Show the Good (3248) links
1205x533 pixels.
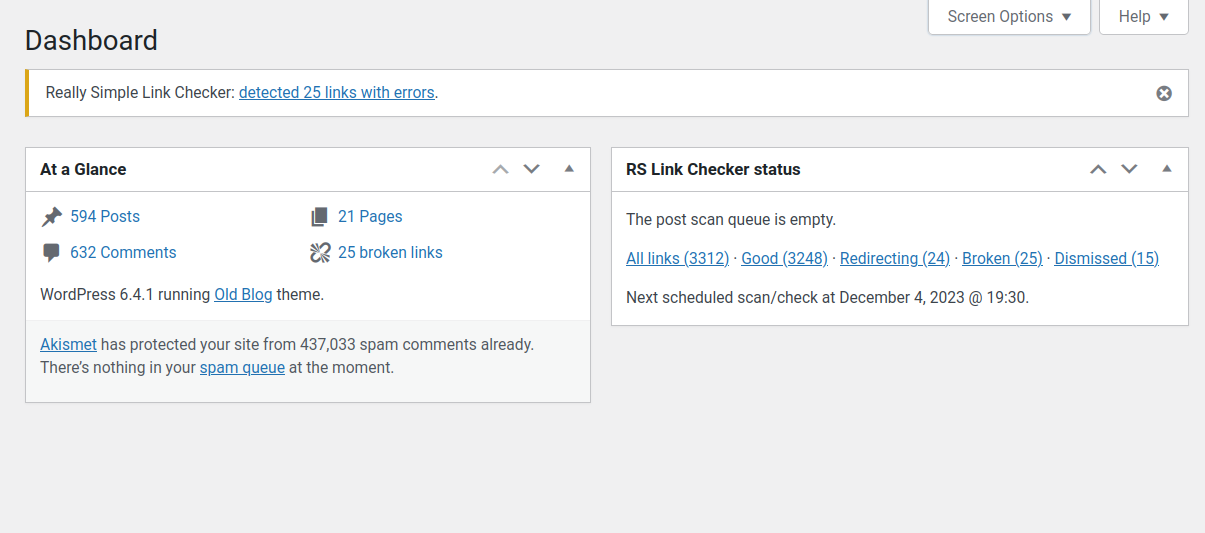pyautogui.click(x=784, y=259)
